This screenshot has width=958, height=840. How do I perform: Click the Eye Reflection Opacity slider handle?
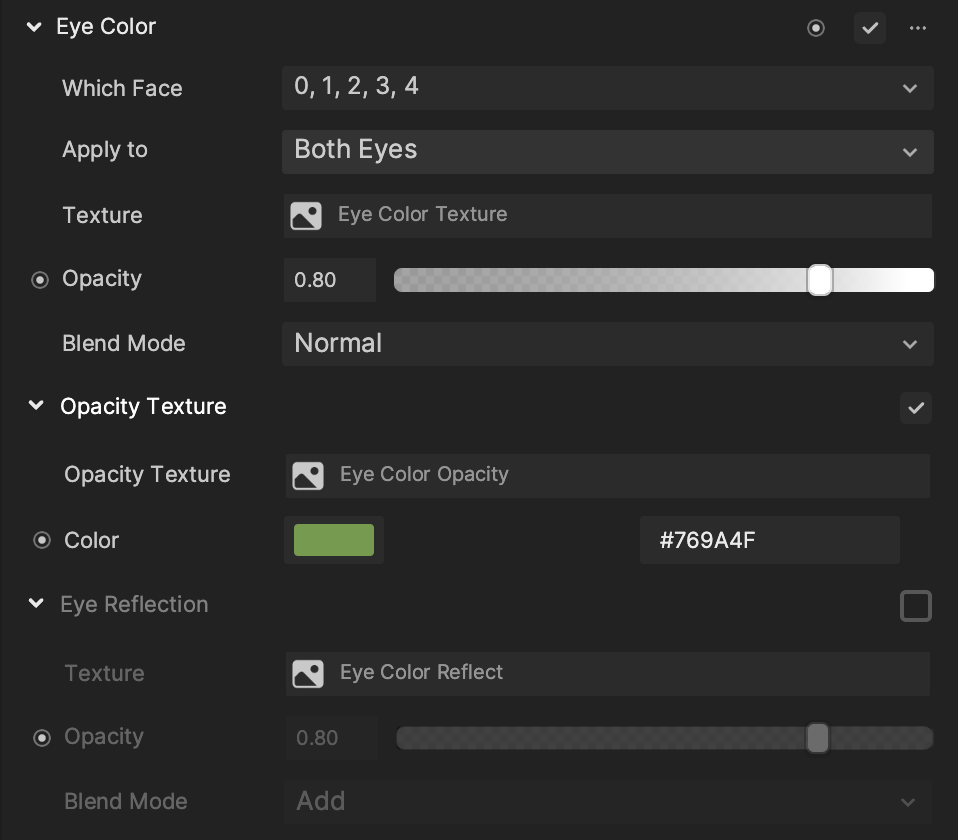[x=817, y=738]
